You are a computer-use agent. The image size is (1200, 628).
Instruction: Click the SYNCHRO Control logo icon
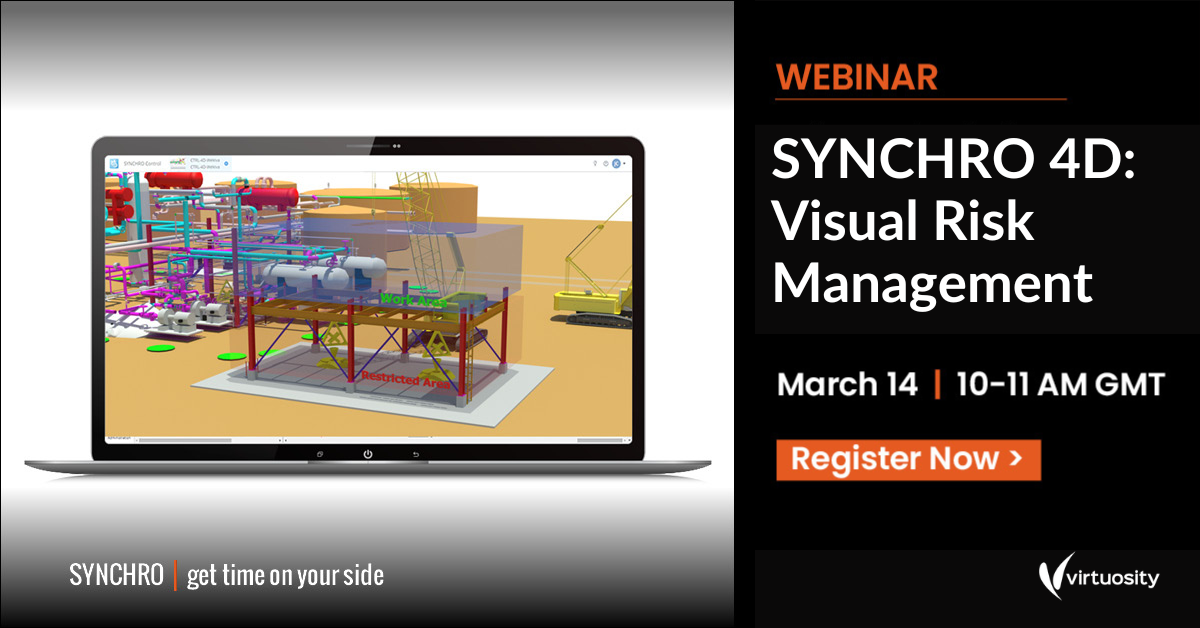tap(114, 162)
